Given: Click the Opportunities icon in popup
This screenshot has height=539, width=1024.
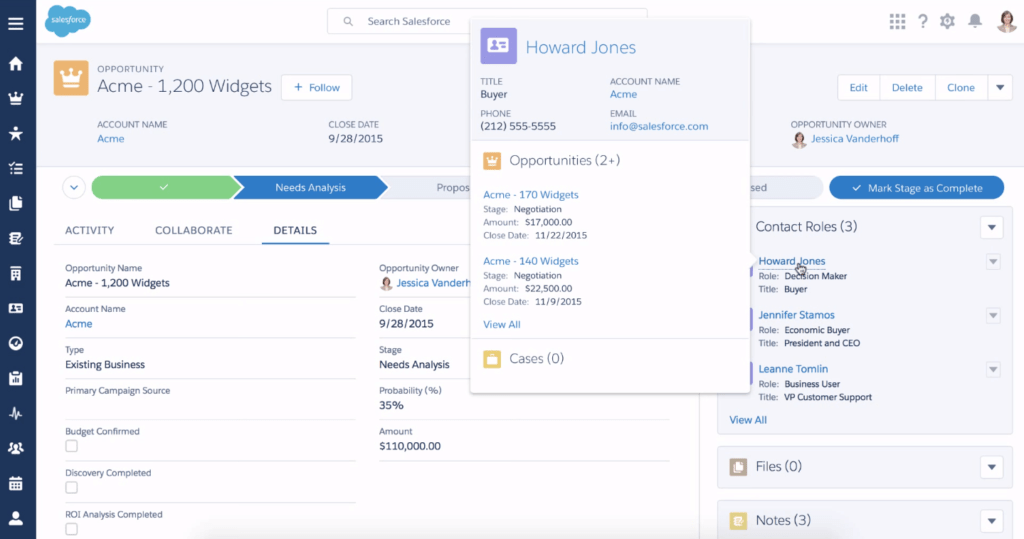Looking at the screenshot, I should [492, 161].
